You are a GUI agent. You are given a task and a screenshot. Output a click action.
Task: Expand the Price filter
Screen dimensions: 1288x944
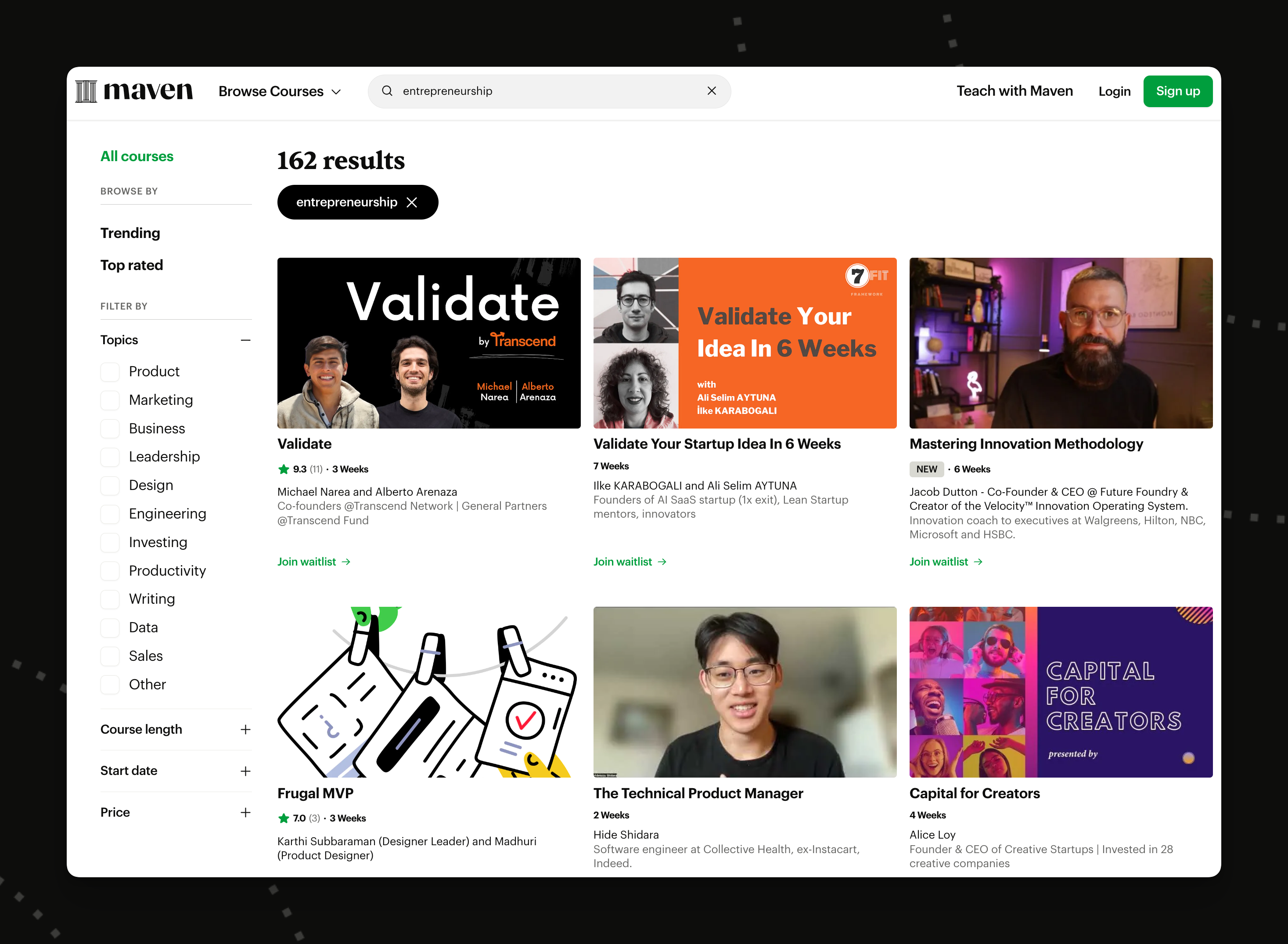245,813
